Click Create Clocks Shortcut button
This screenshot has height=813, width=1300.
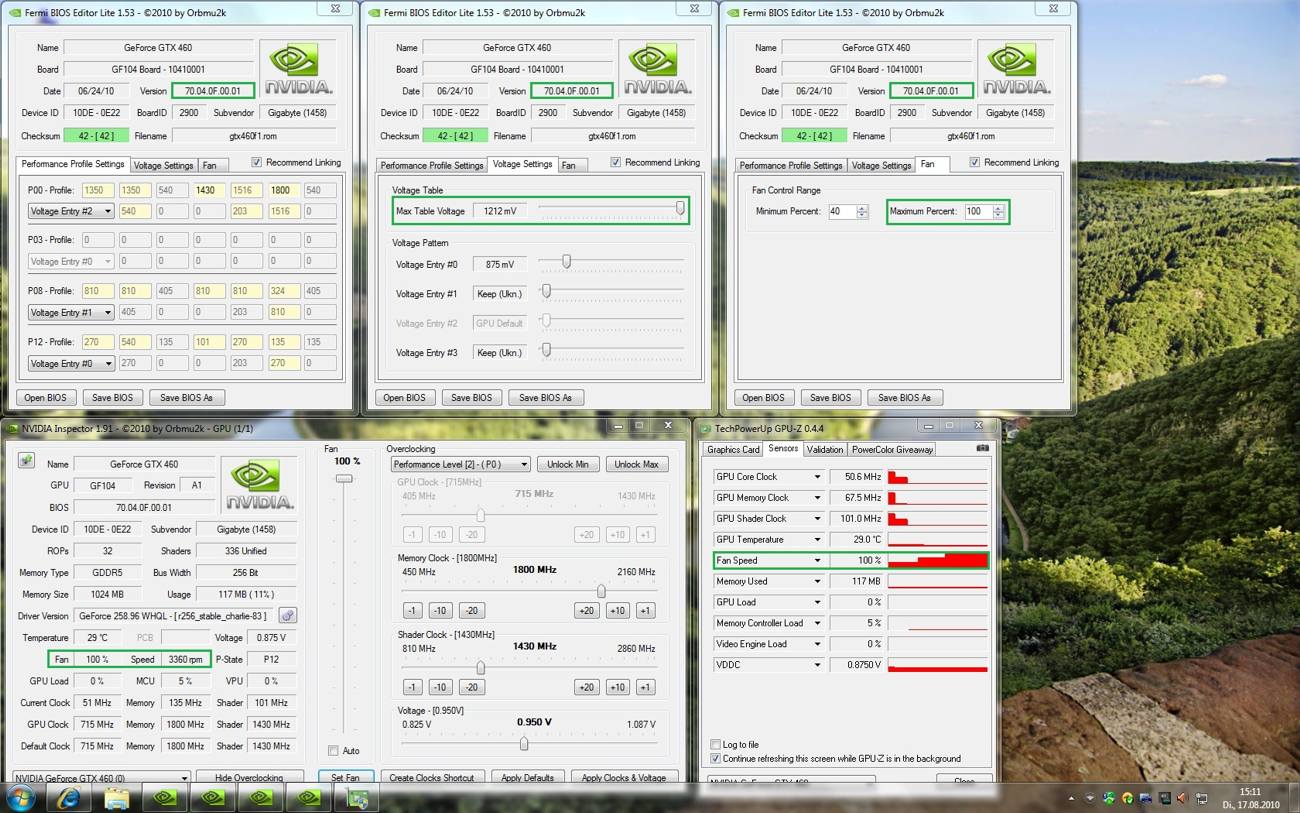coord(432,778)
